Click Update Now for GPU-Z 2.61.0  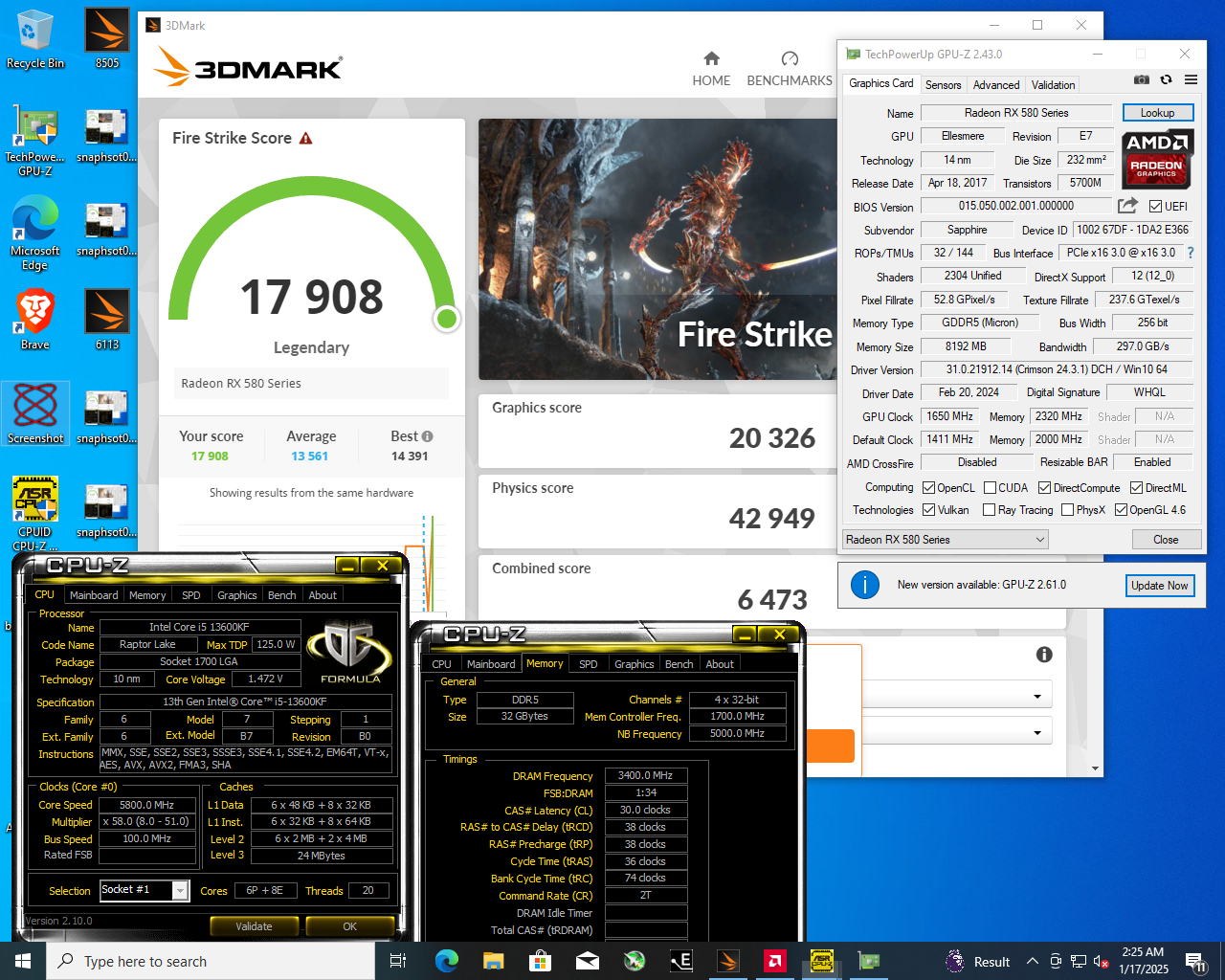coord(1160,586)
